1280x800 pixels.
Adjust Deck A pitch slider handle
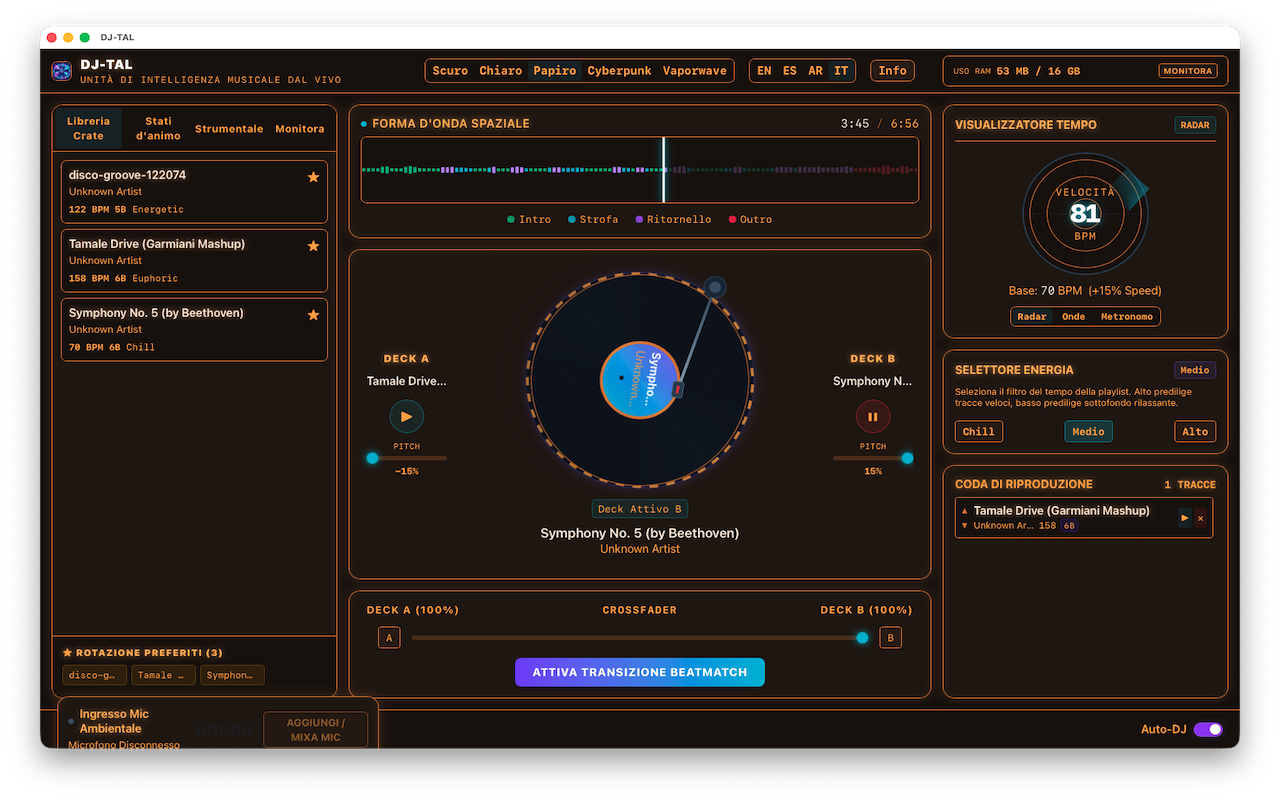tap(372, 458)
